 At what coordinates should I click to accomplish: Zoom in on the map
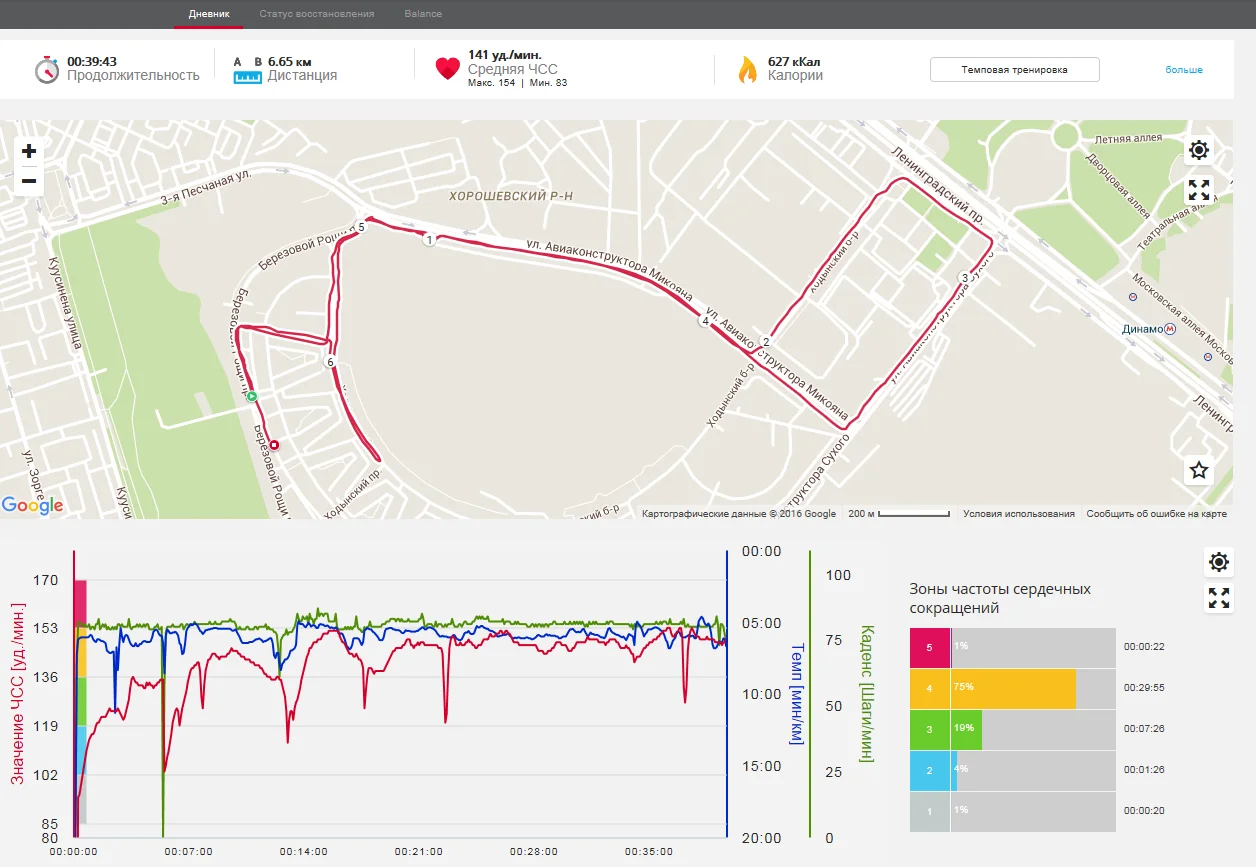point(29,151)
